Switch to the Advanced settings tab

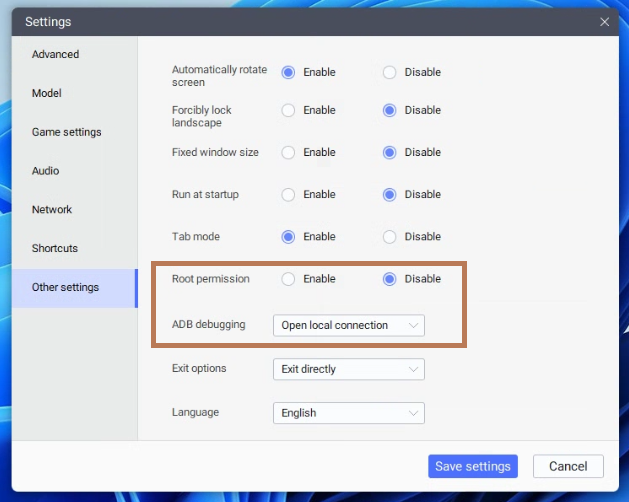(x=55, y=54)
